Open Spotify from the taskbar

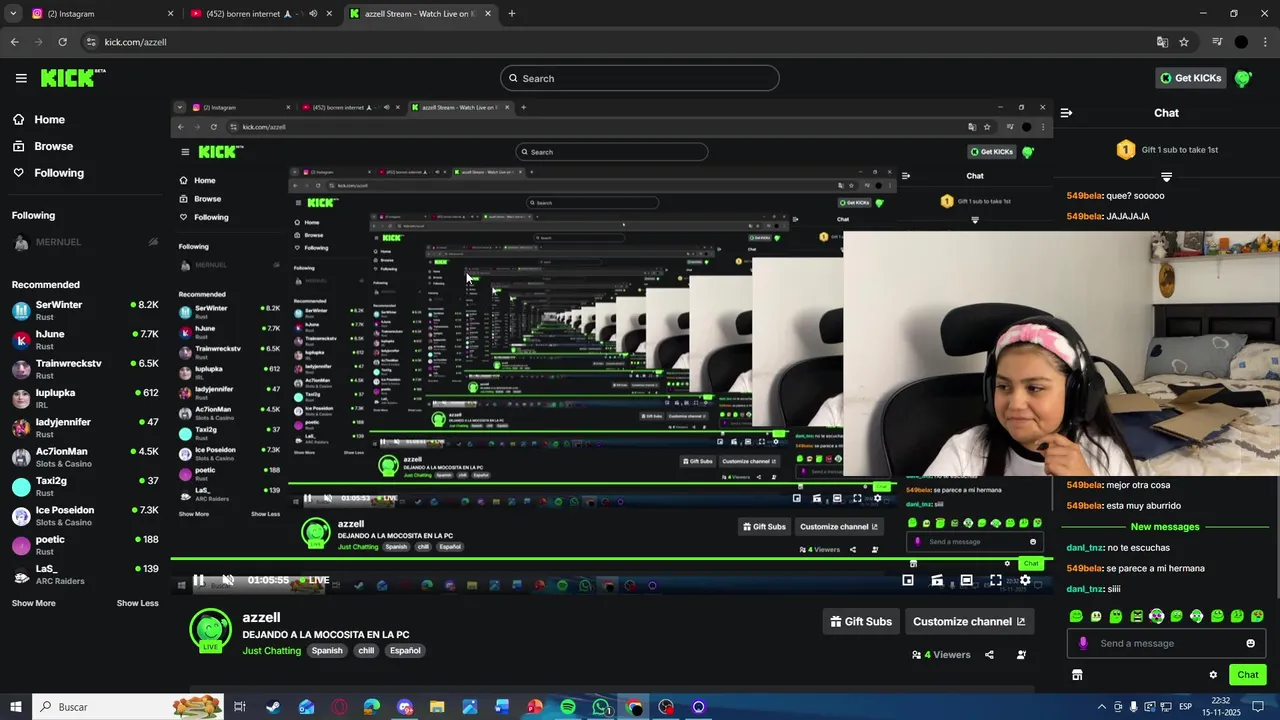568,707
